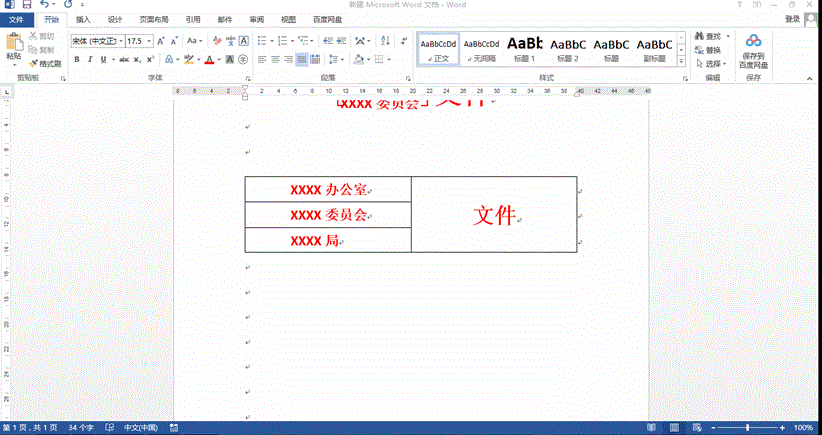Viewport: 822px width, 435px height.
Task: Click the Grow Font icon
Action: [x=161, y=41]
